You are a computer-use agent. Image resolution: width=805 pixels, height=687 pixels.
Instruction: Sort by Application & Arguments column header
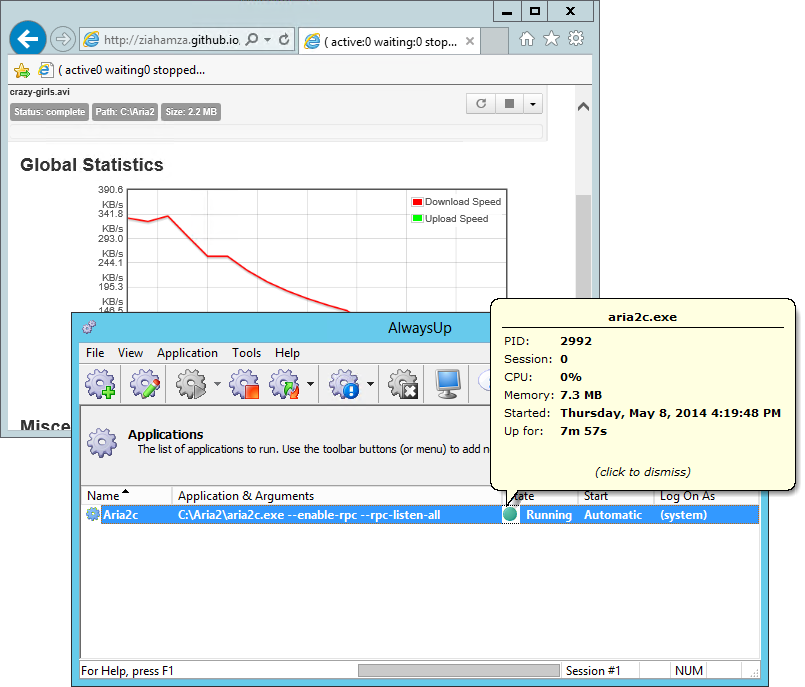pyautogui.click(x=336, y=496)
